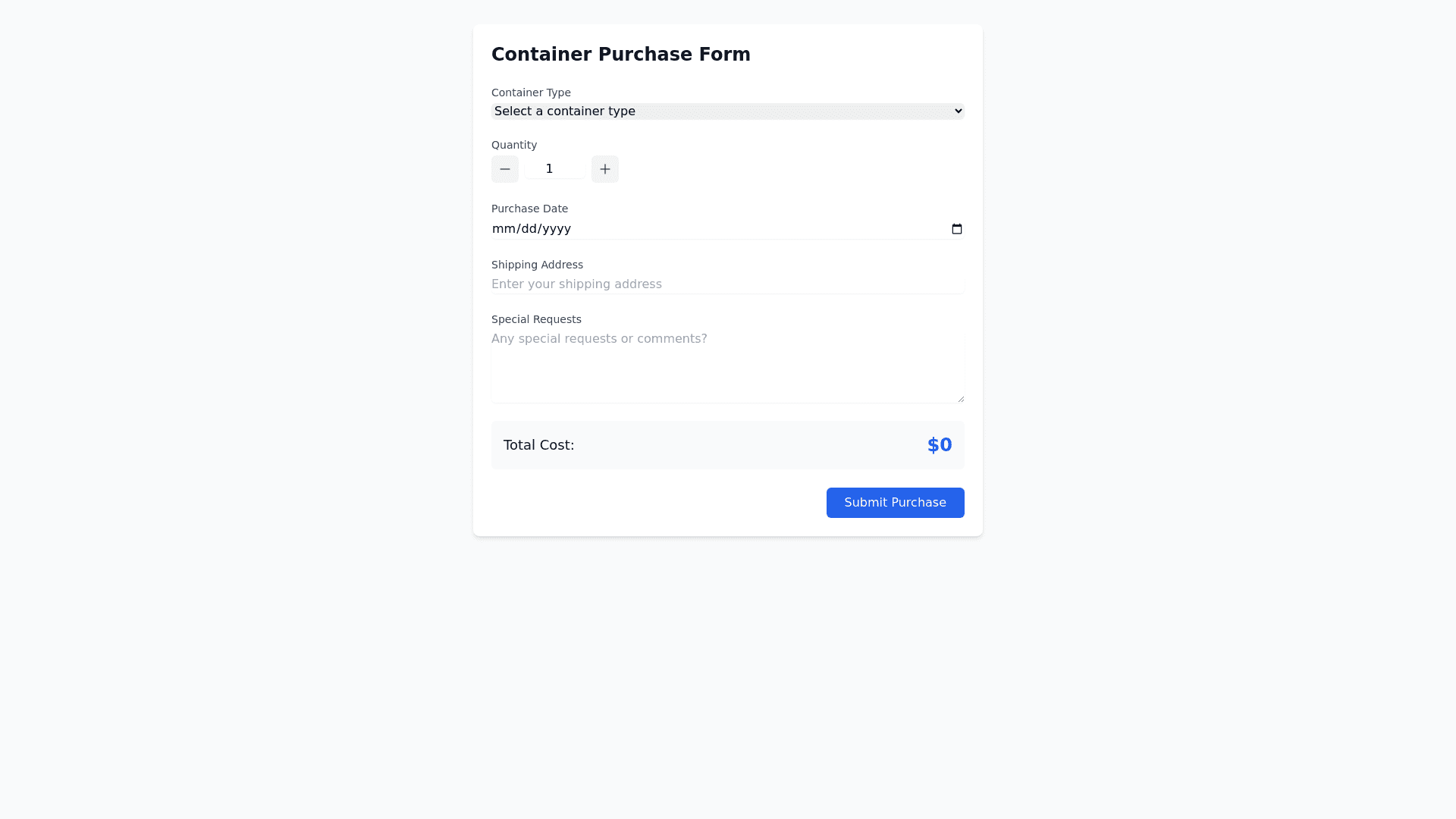Click the mm/dd/yyyy date placeholder text
Viewport: 1456px width, 819px height.
[532, 229]
